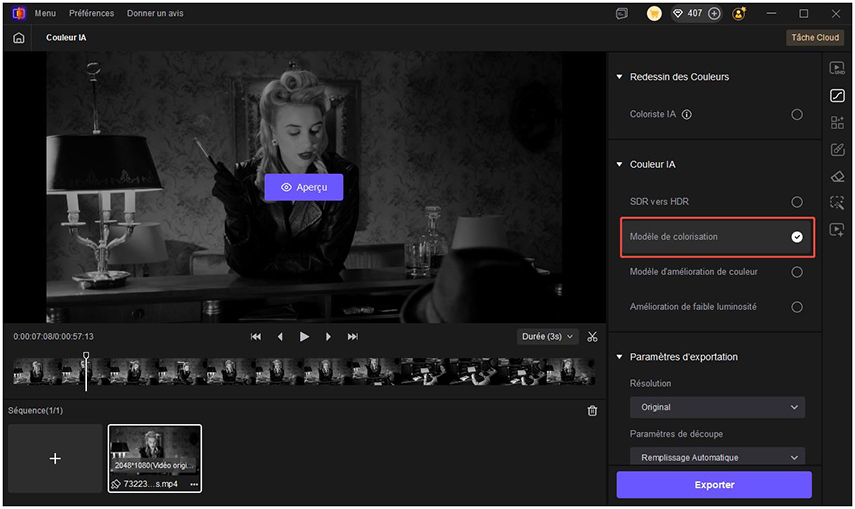Open the Résolution Original dropdown
This screenshot has height=509, width=855.
(x=716, y=407)
